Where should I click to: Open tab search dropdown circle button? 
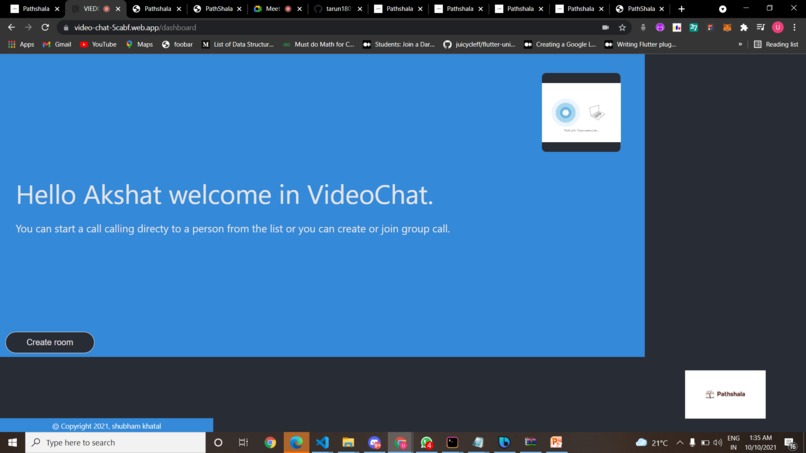point(723,9)
